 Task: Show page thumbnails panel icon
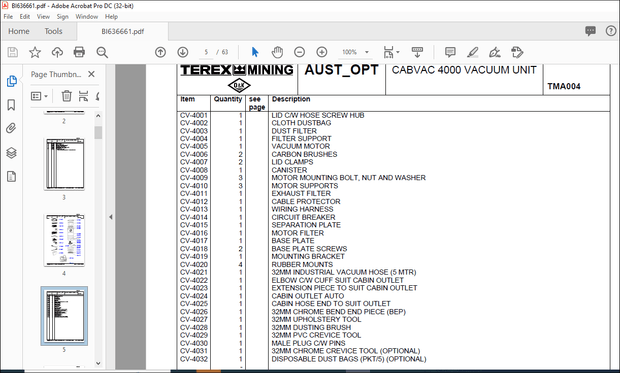(11, 81)
